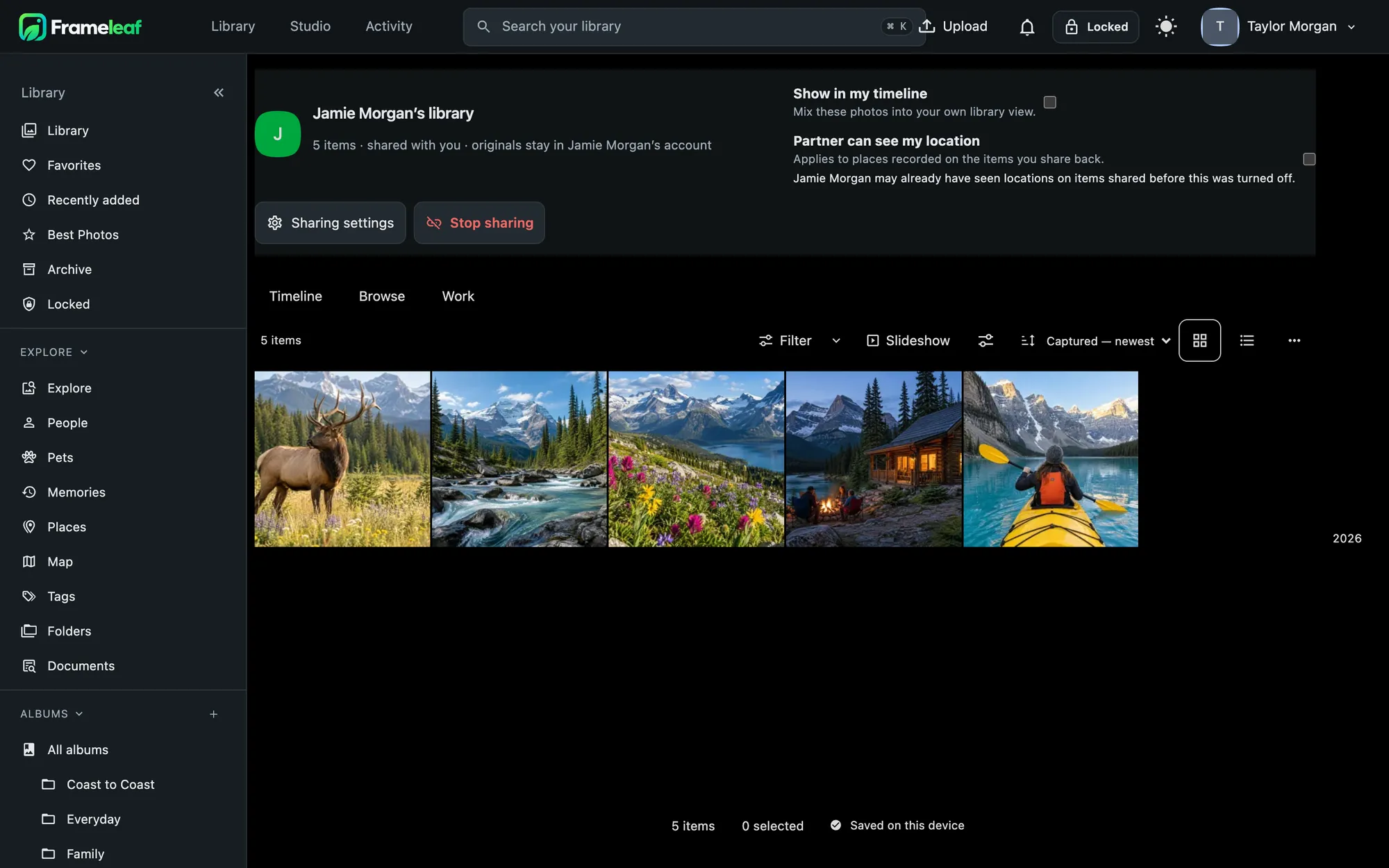Open display options sliders icon beside Slideshow
The height and width of the screenshot is (868, 1389).
(985, 340)
